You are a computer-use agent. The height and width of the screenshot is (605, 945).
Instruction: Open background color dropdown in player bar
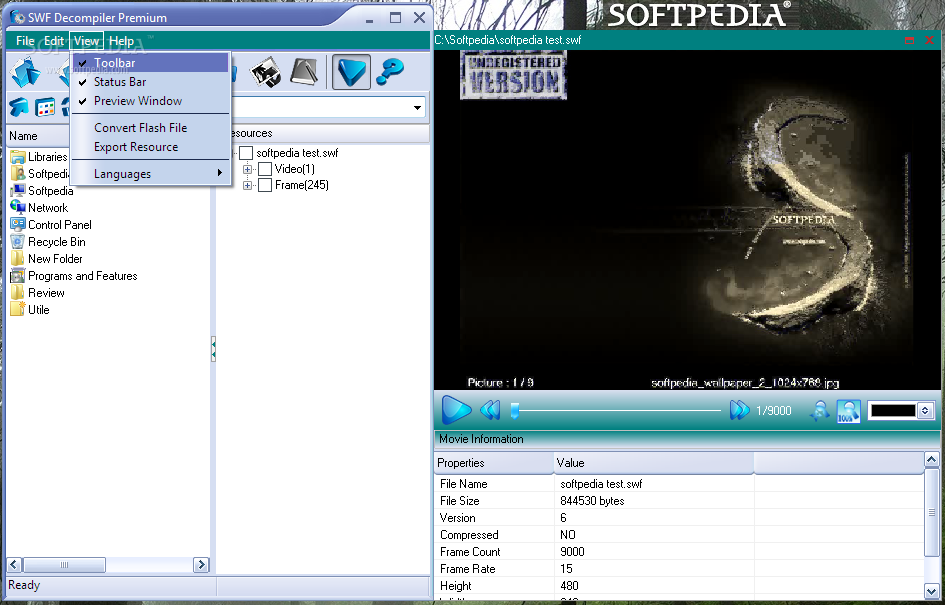coord(925,411)
